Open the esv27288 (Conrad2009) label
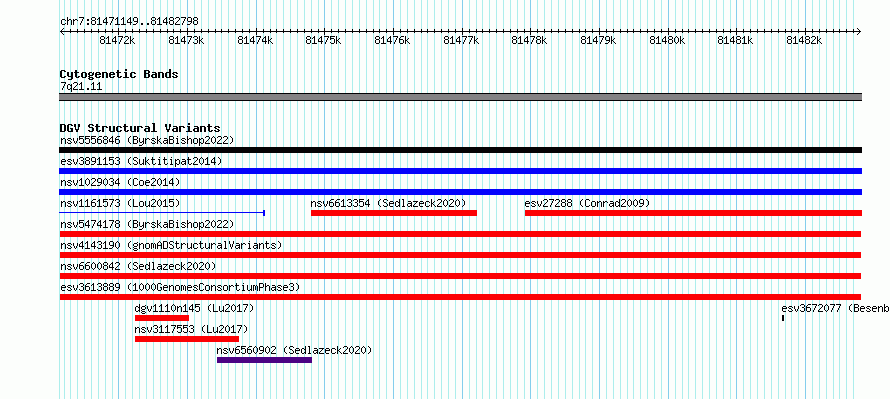This screenshot has width=890, height=399. tap(587, 203)
